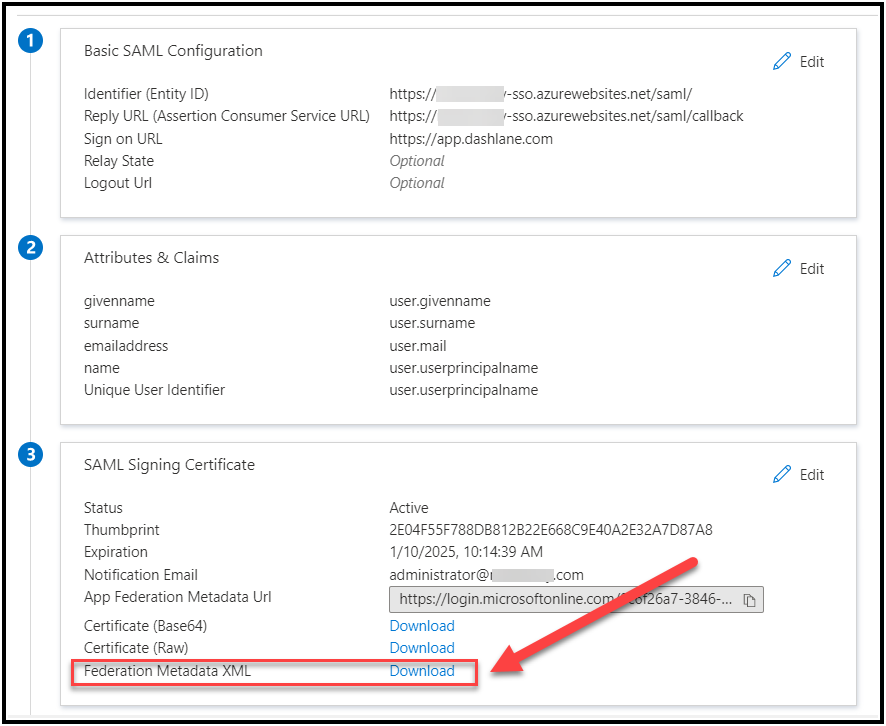
Task: Select the step 2 circle badge
Action: pos(31,248)
